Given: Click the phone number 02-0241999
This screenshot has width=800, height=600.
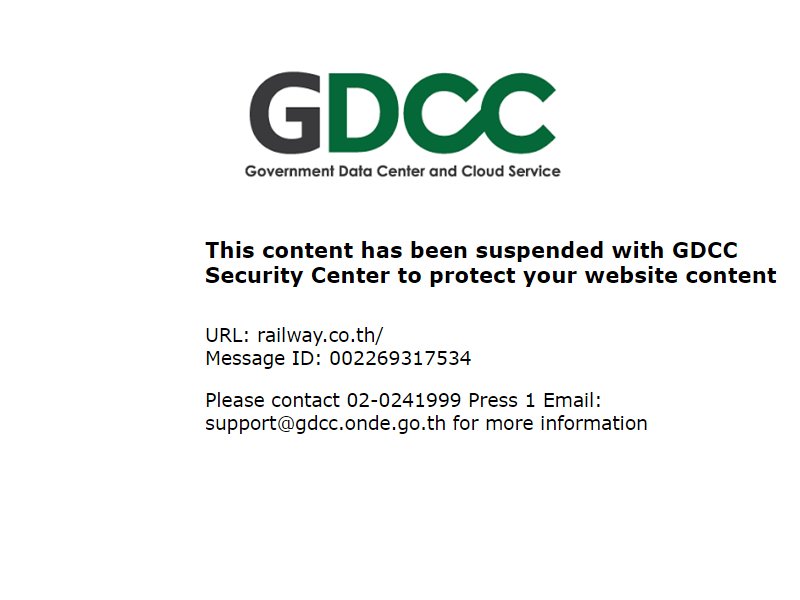Looking at the screenshot, I should click(404, 401).
